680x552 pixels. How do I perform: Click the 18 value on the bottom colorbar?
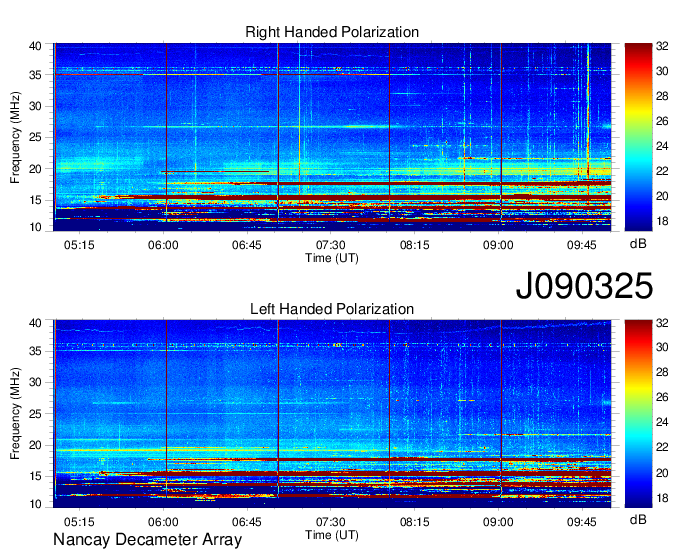coord(662,498)
